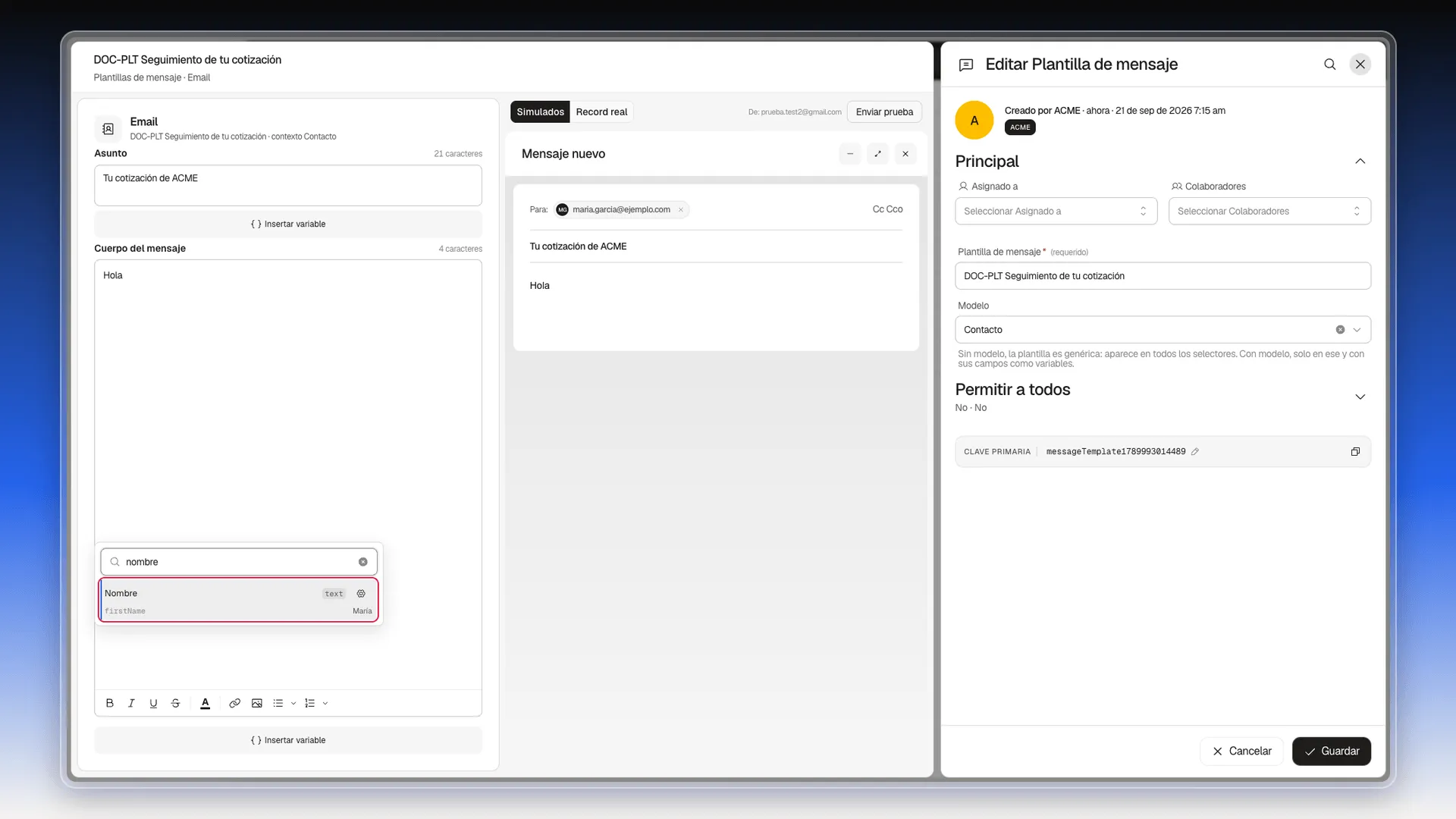Copy the primary key to clipboard
The height and width of the screenshot is (819, 1456).
1355,452
